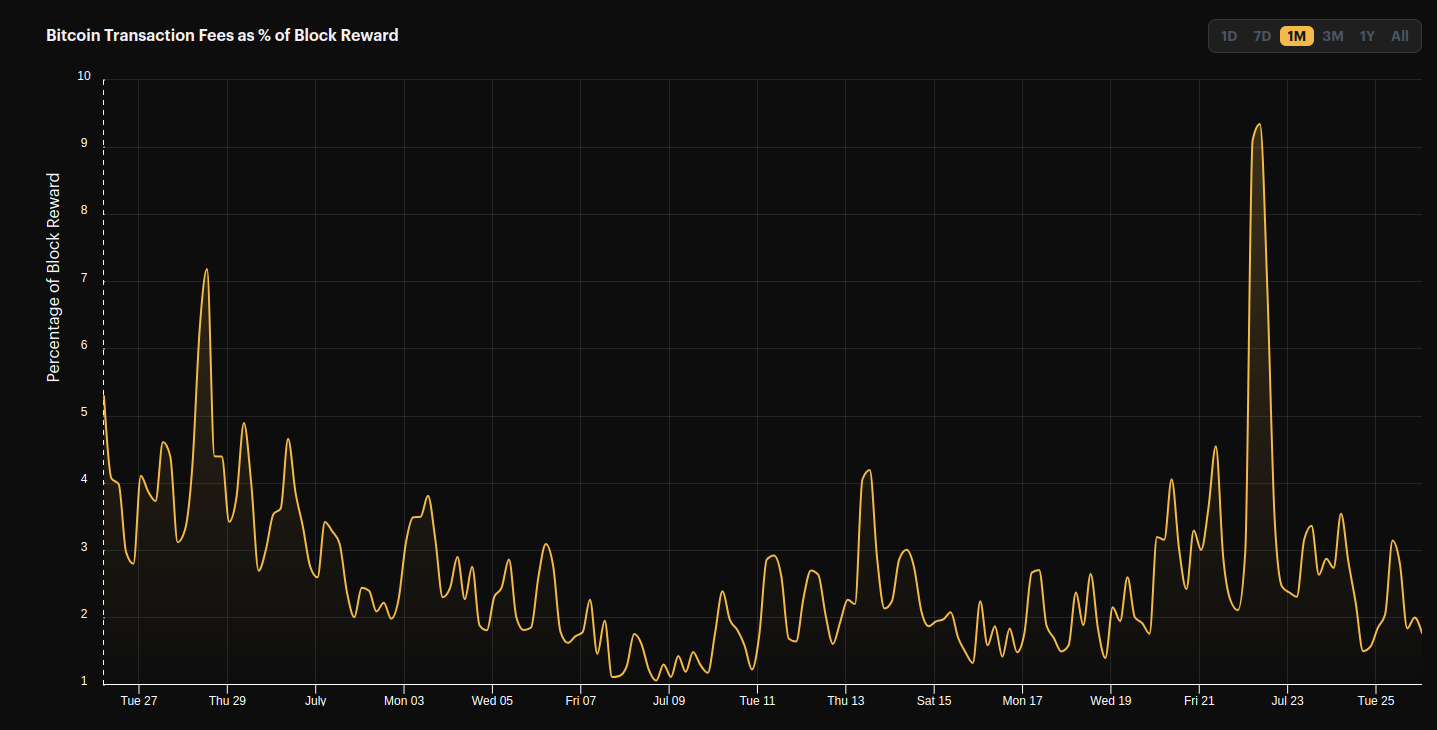Click the 'Tue 11' date label
The width and height of the screenshot is (1437, 730).
point(757,701)
